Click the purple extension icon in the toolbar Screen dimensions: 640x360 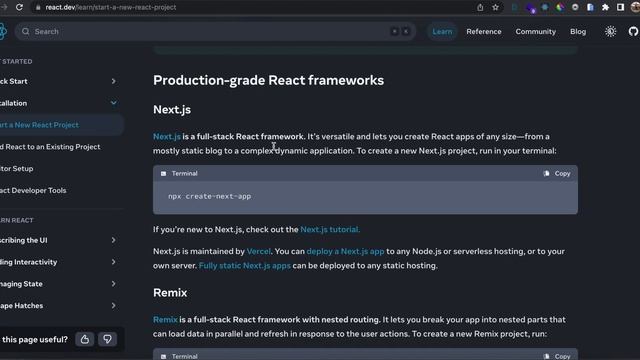point(530,8)
